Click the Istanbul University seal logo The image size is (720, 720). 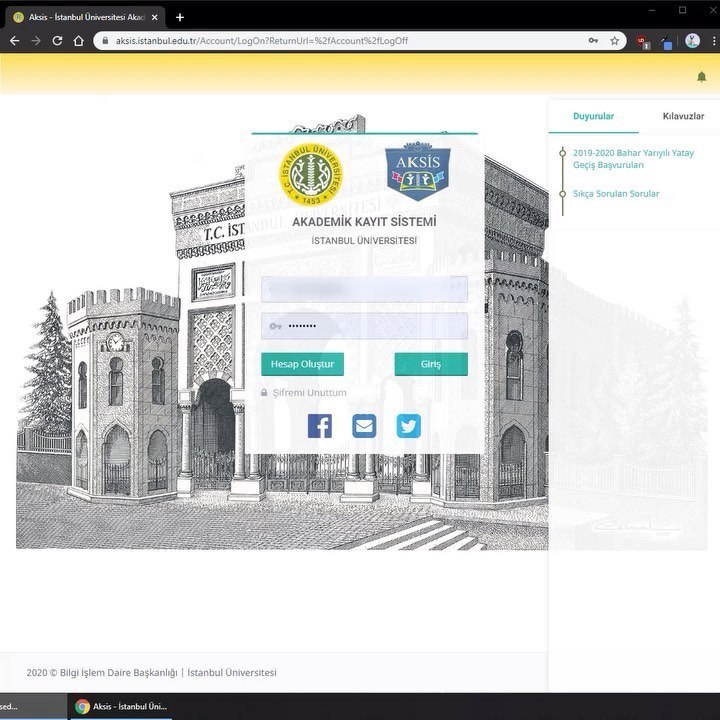click(311, 174)
